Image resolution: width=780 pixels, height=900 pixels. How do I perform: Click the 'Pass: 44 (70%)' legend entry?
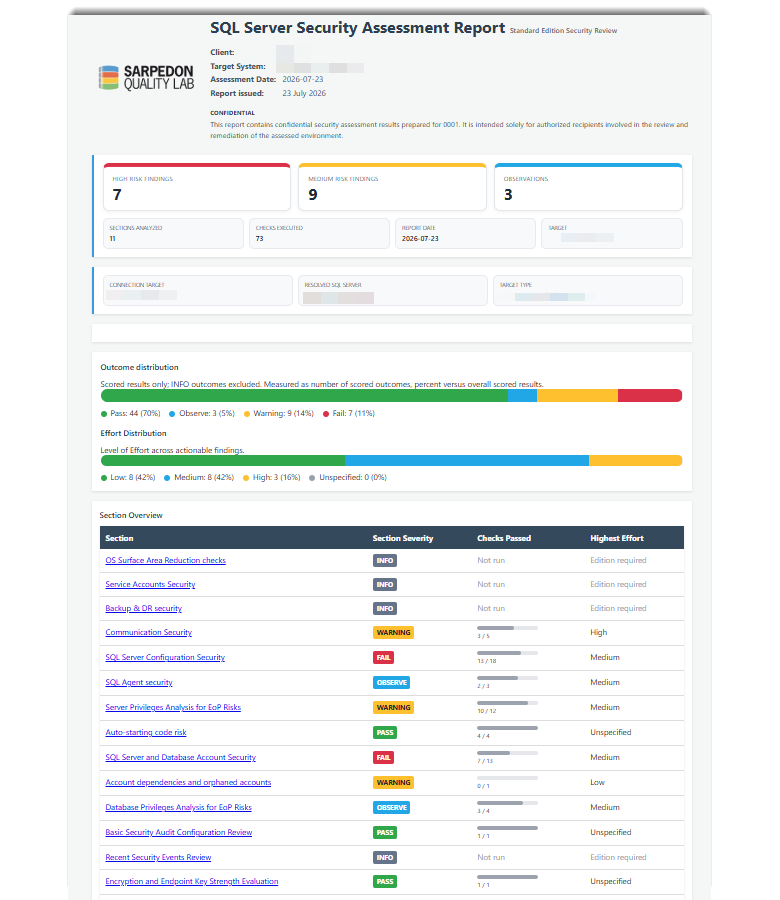[131, 413]
